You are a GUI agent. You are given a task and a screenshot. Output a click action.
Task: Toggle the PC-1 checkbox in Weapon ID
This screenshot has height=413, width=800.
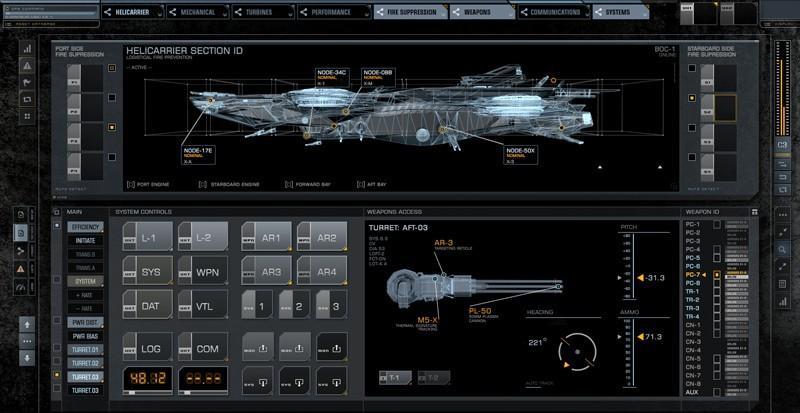pos(717,224)
